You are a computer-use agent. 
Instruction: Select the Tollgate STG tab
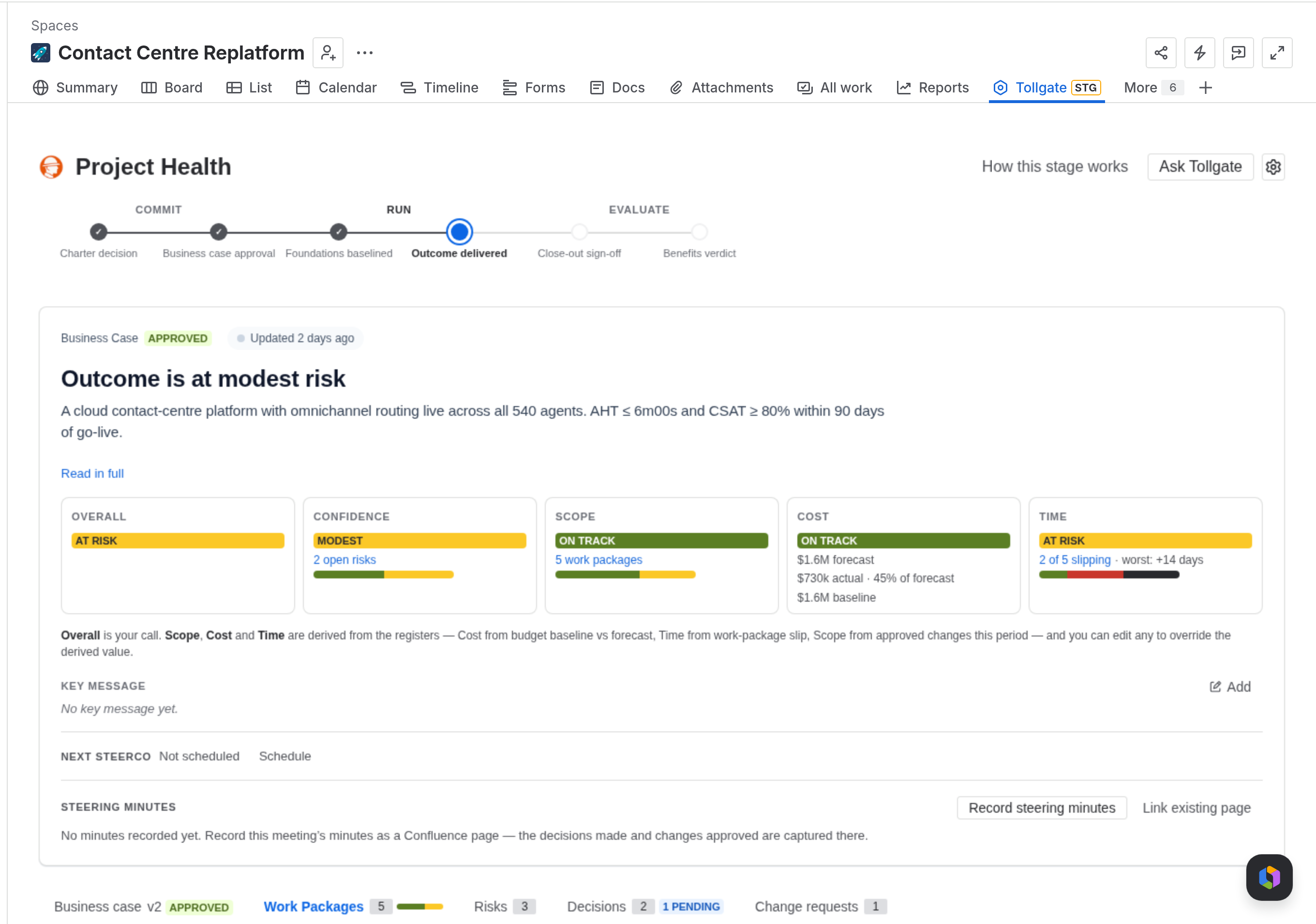[1047, 88]
